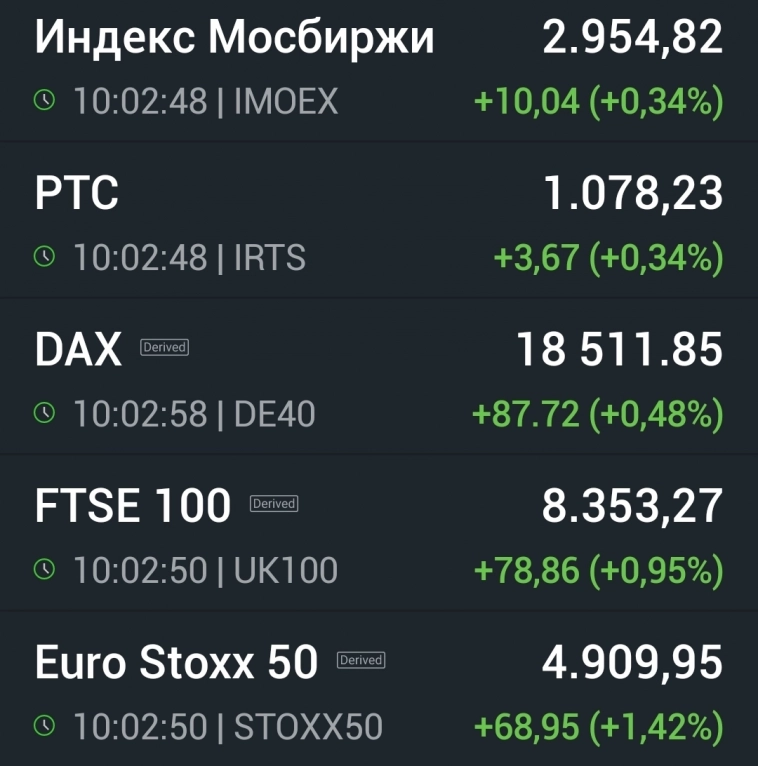The height and width of the screenshot is (766, 758).
Task: Click the Мосбиржи price 2.954,82
Action: [x=632, y=38]
